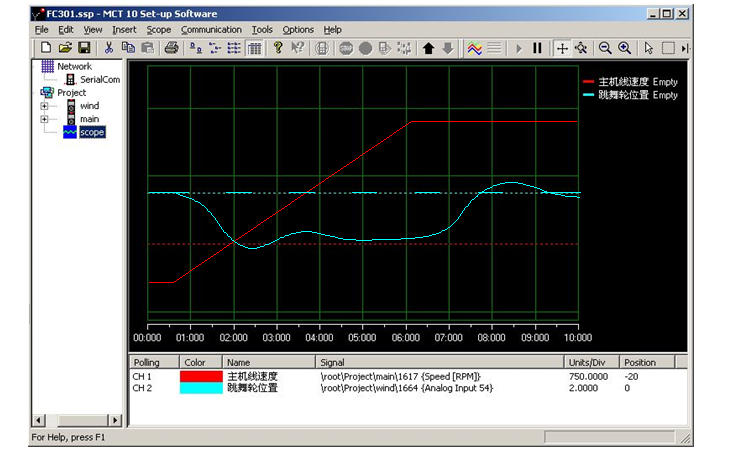
Task: Select the arrow pointer cursor tool
Action: coord(648,48)
